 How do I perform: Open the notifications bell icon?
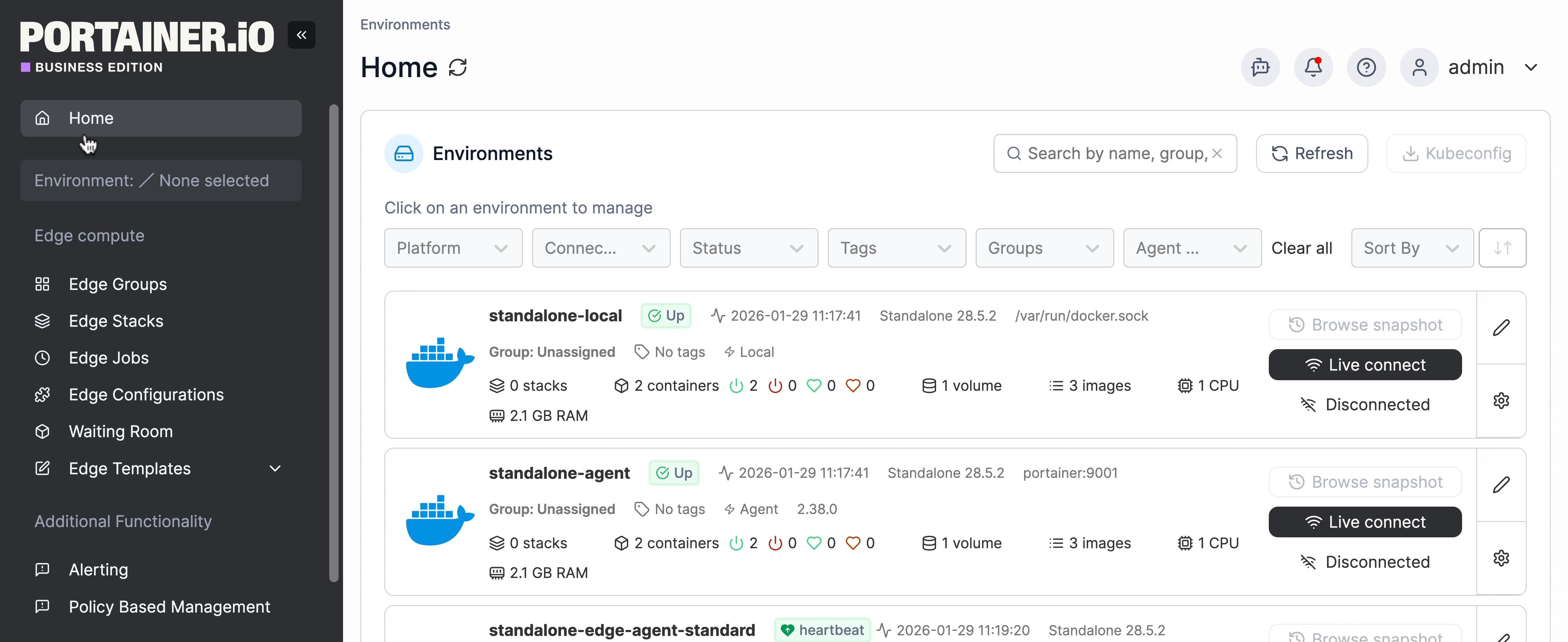tap(1313, 68)
